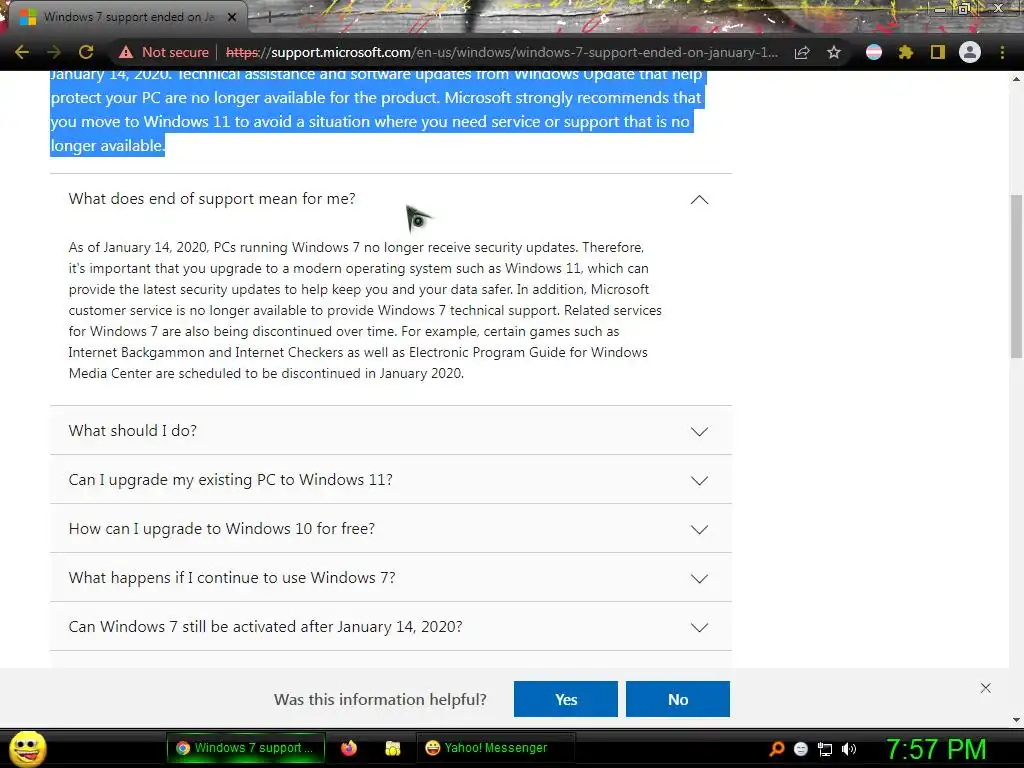Expand 'What happens if I continue to use Windows 7?'
The height and width of the screenshot is (768, 1024).
click(391, 577)
